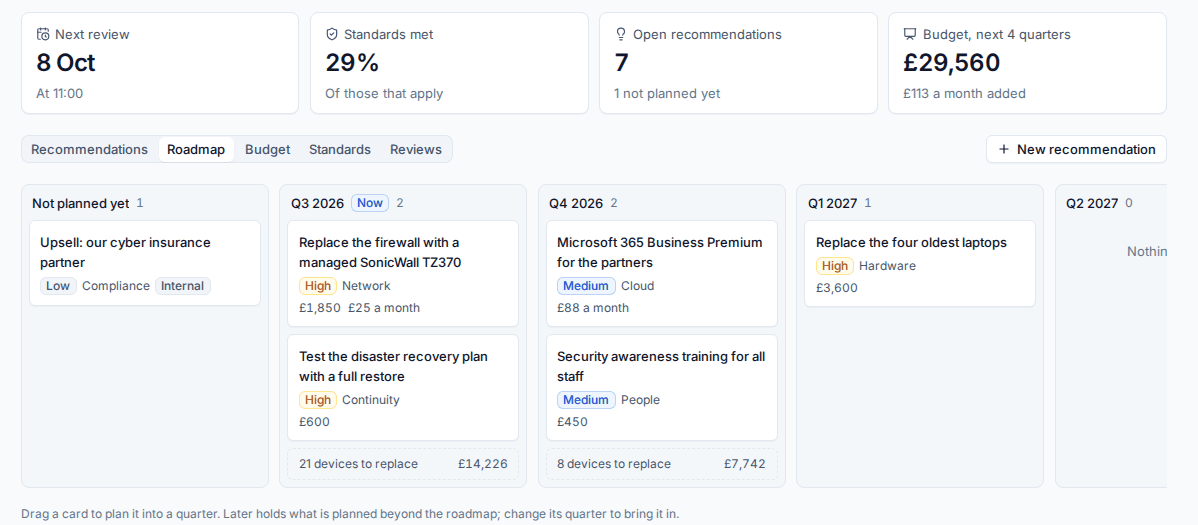The height and width of the screenshot is (525, 1198).
Task: Click the Network label on firewall card
Action: 366,286
